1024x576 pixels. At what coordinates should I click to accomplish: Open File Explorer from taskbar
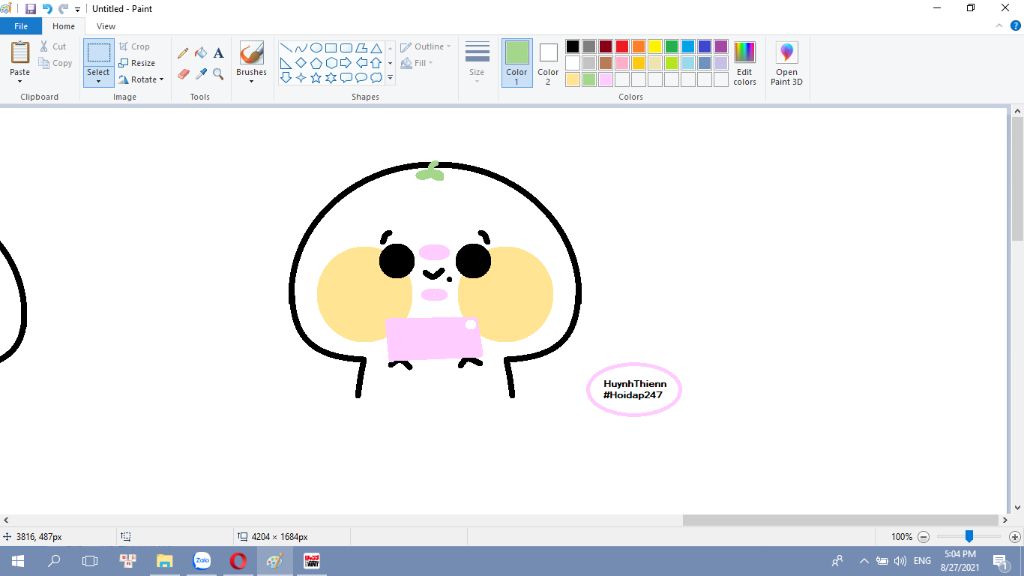(165, 561)
